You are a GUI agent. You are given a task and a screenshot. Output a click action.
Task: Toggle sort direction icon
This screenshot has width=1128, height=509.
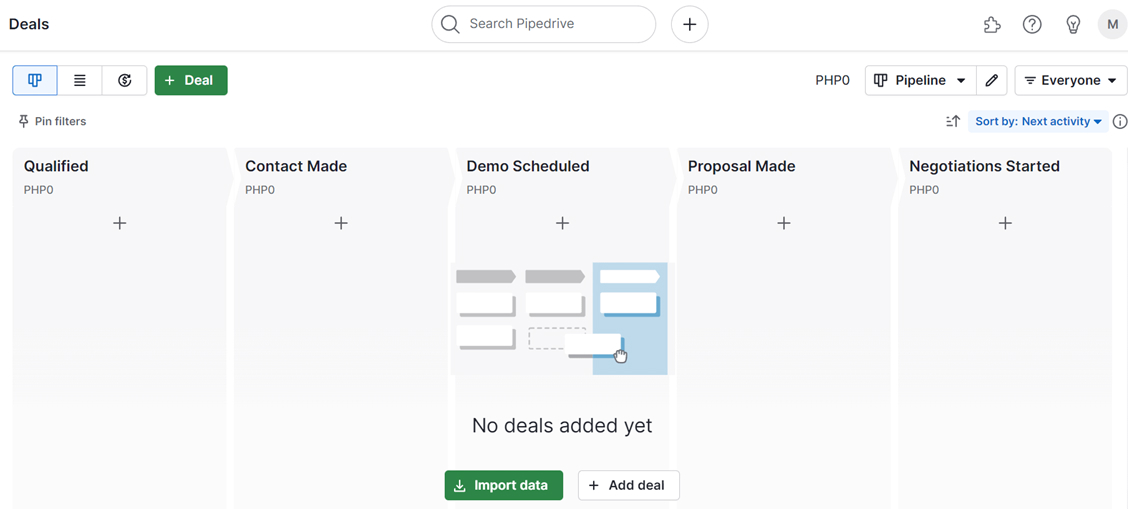[x=953, y=121]
